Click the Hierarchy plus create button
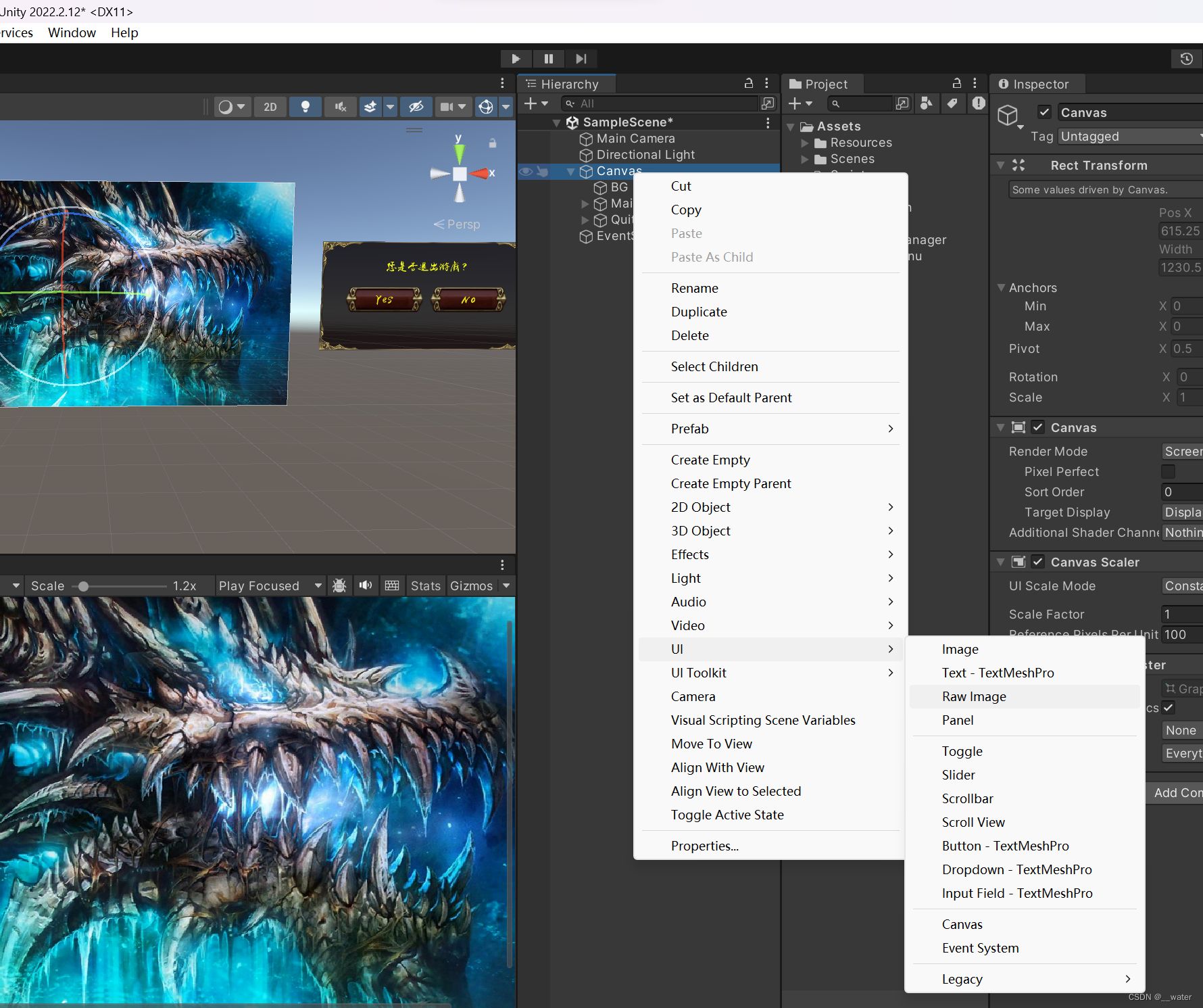Screen dimensions: 1203x1008 (x=536, y=103)
